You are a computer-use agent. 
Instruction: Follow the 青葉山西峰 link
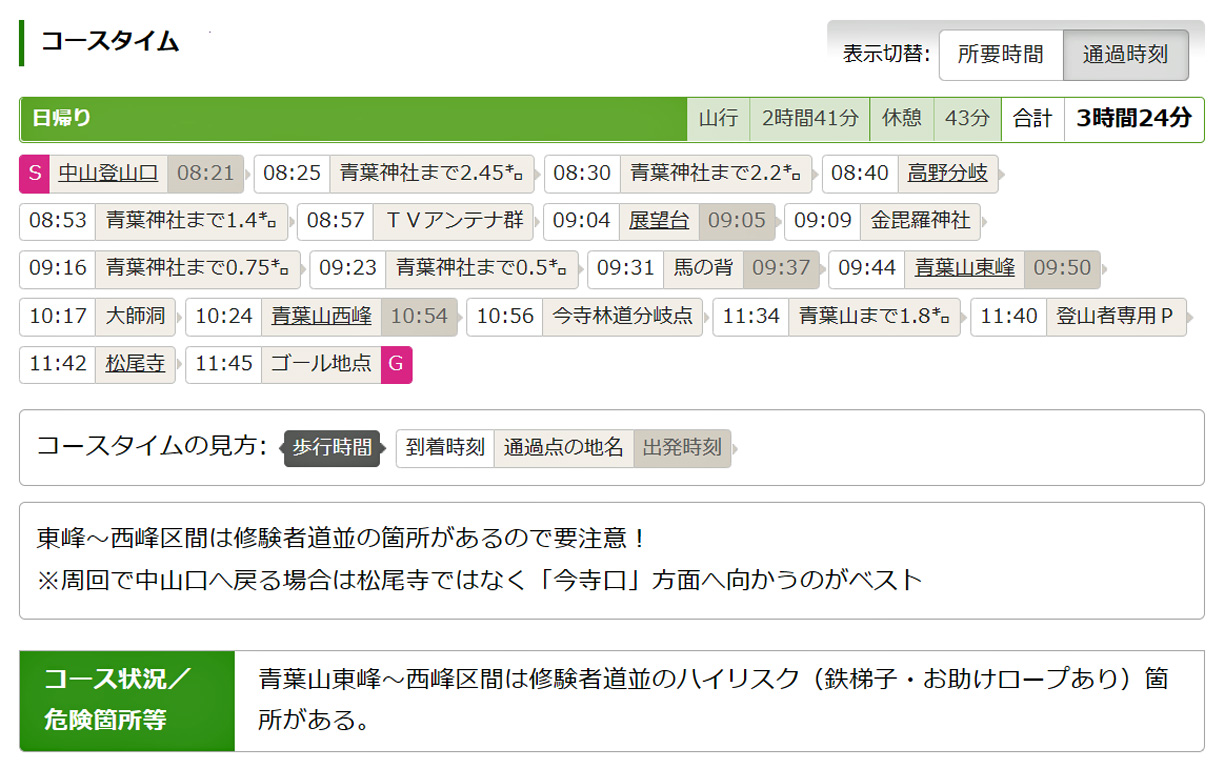pos(321,316)
